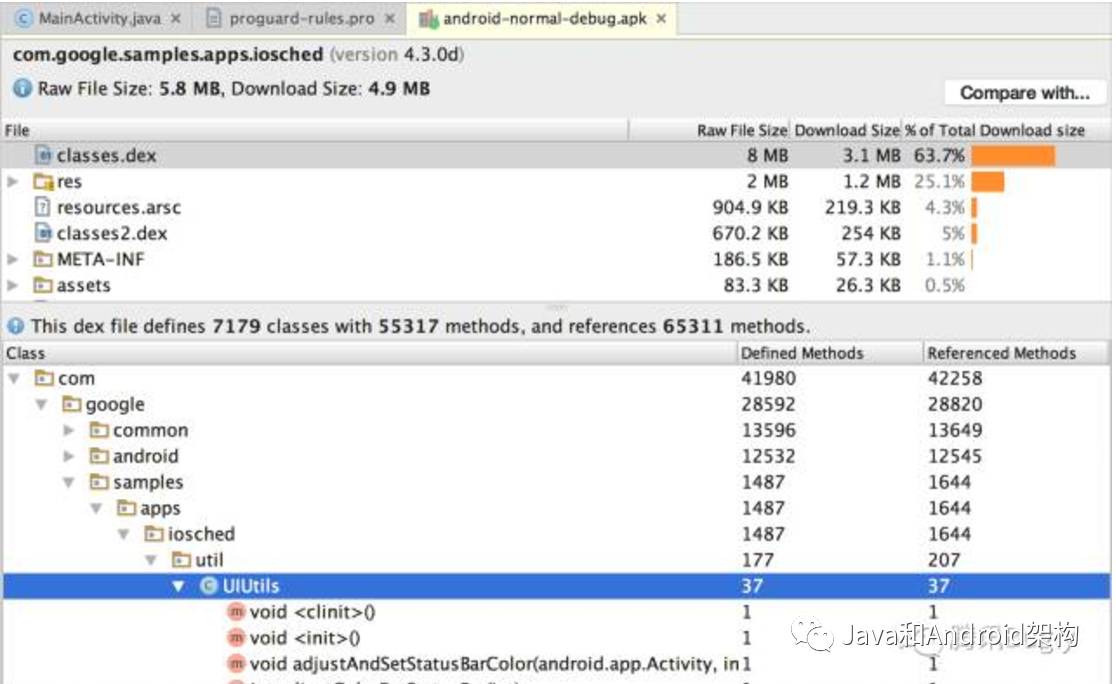Collapse the UIUtils class node
Screen dimensions: 1116x684
click(179, 586)
